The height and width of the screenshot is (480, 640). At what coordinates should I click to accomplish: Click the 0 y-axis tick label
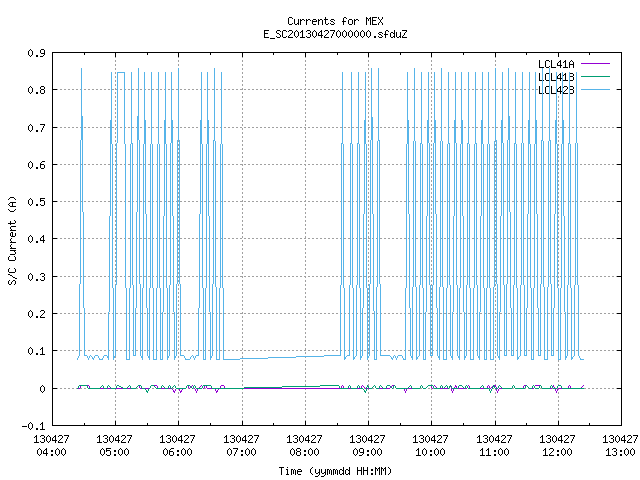pyautogui.click(x=42, y=389)
